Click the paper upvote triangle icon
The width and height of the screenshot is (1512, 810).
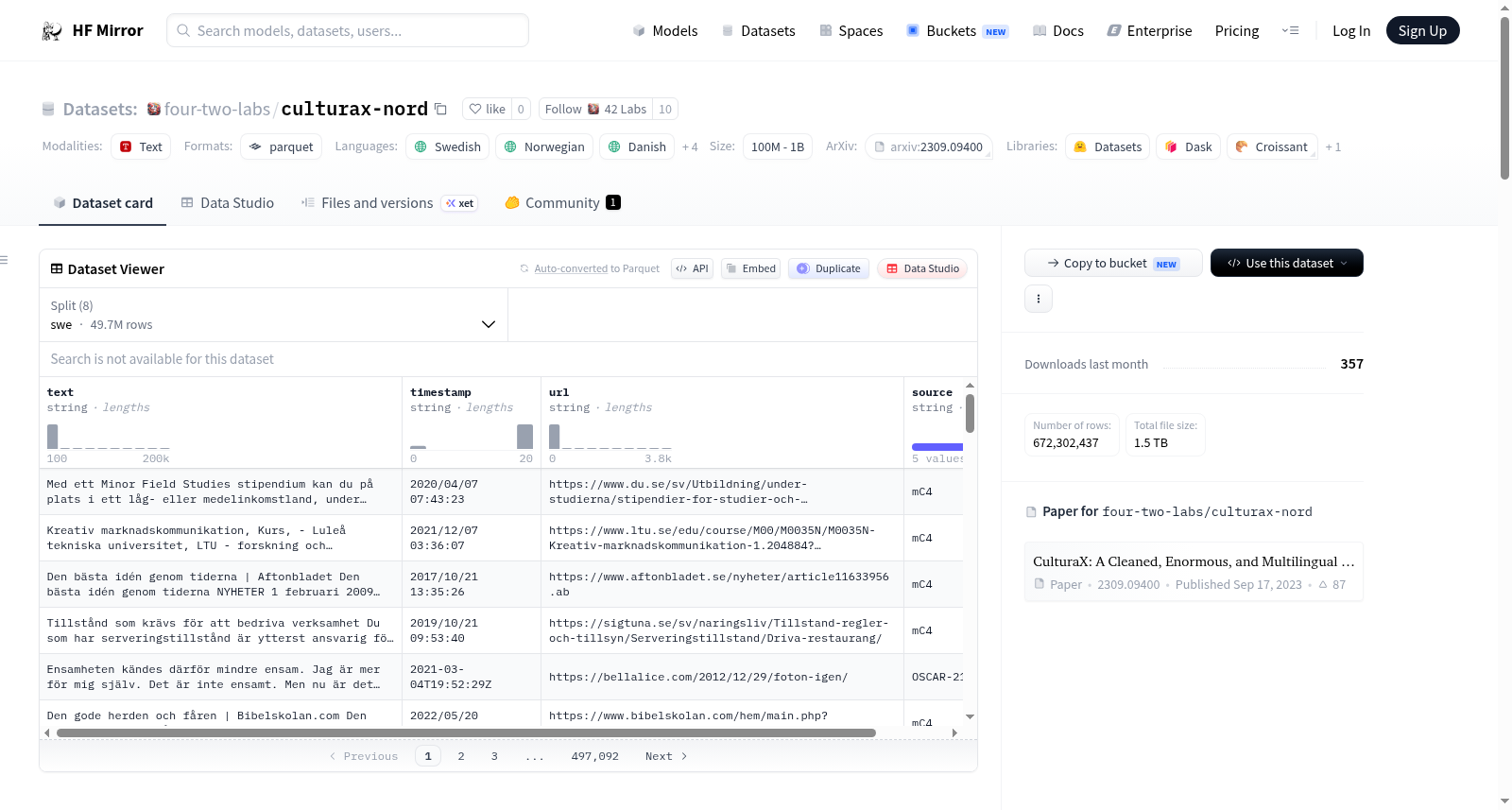point(1323,585)
